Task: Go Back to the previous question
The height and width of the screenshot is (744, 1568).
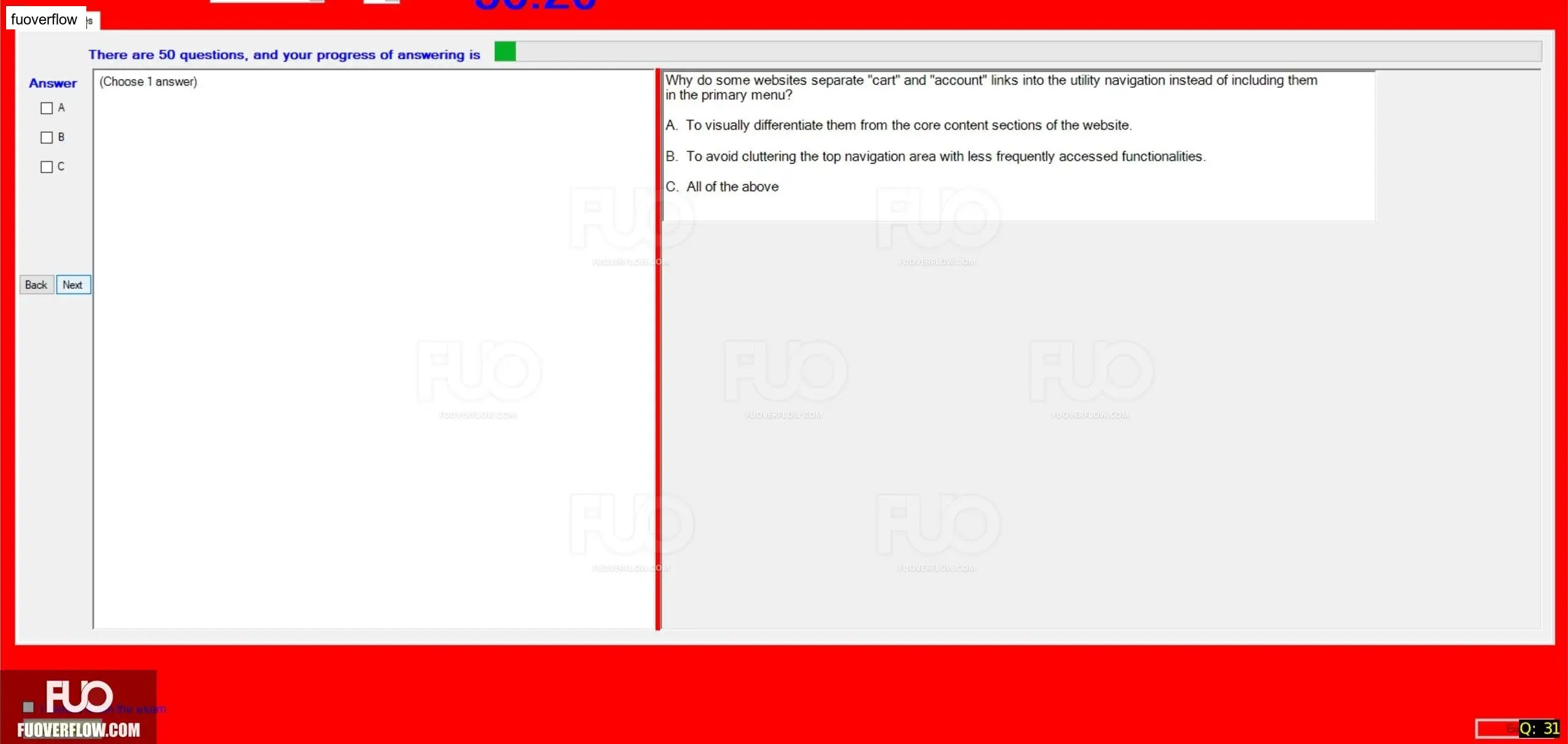Action: click(x=36, y=285)
